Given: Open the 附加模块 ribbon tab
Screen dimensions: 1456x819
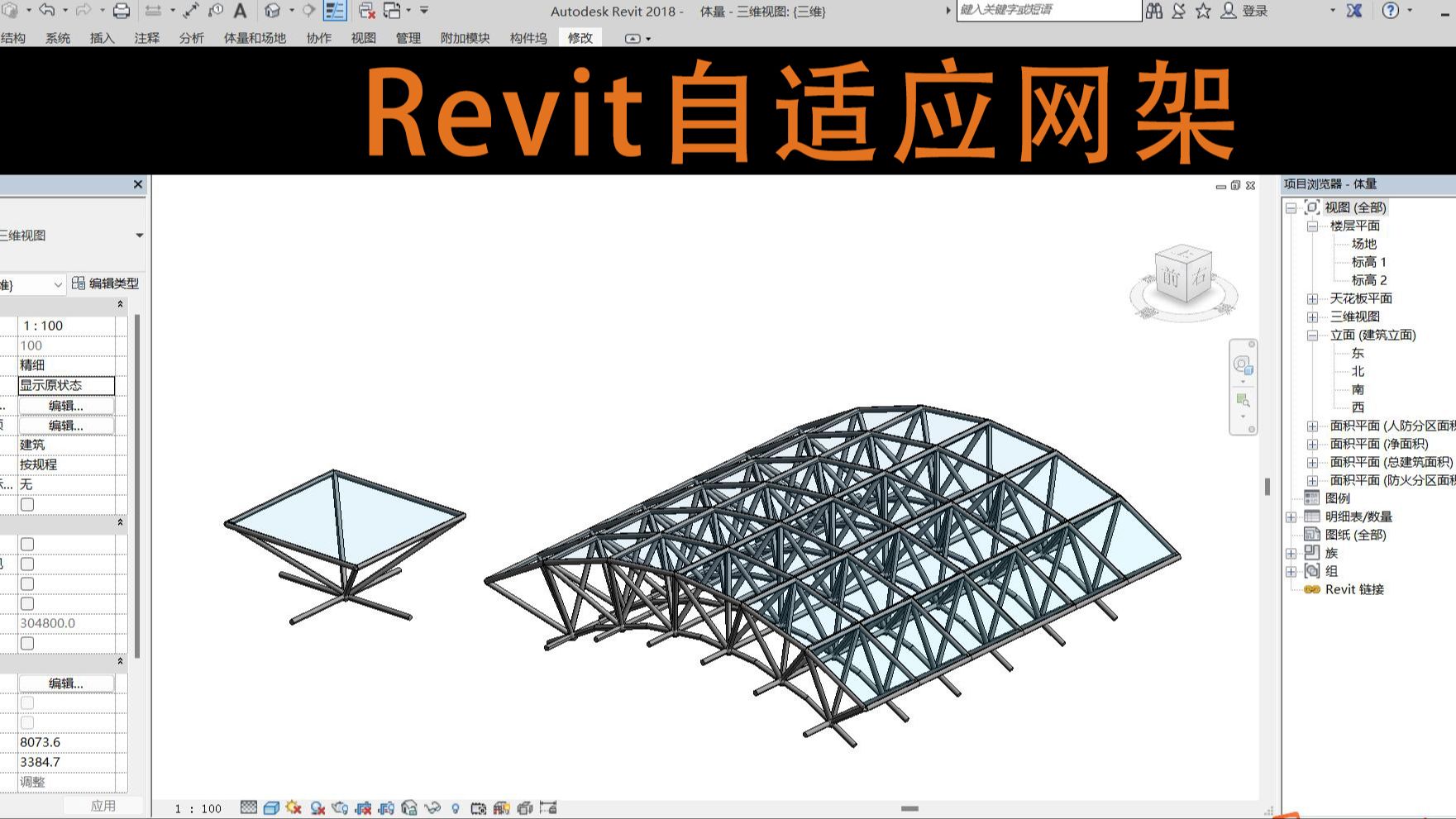Looking at the screenshot, I should click(x=465, y=38).
